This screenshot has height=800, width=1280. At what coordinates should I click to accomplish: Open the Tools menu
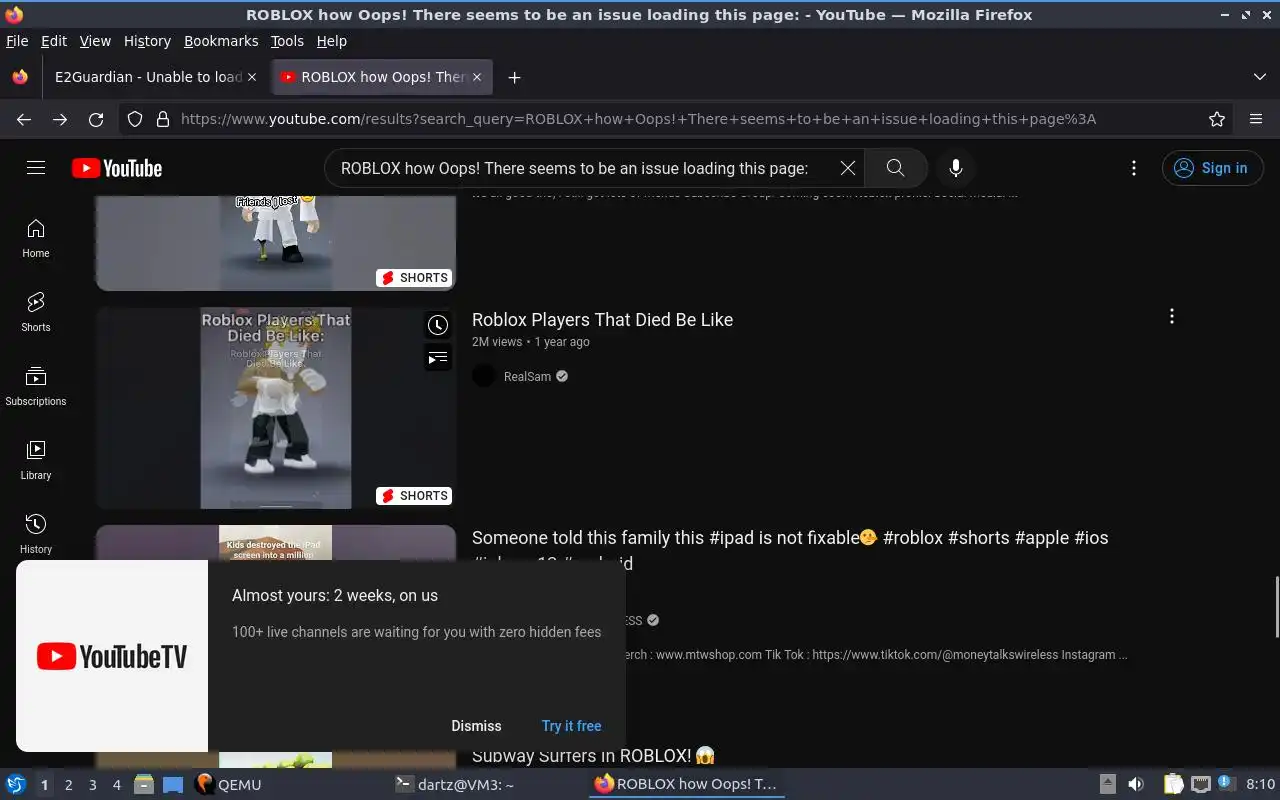287,41
